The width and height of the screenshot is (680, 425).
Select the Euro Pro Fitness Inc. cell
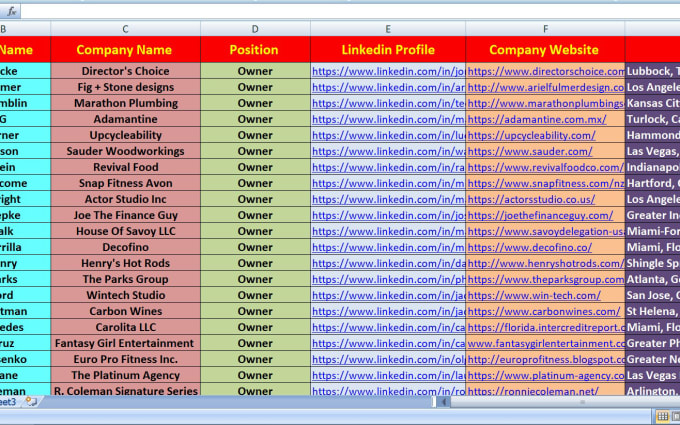pos(125,360)
